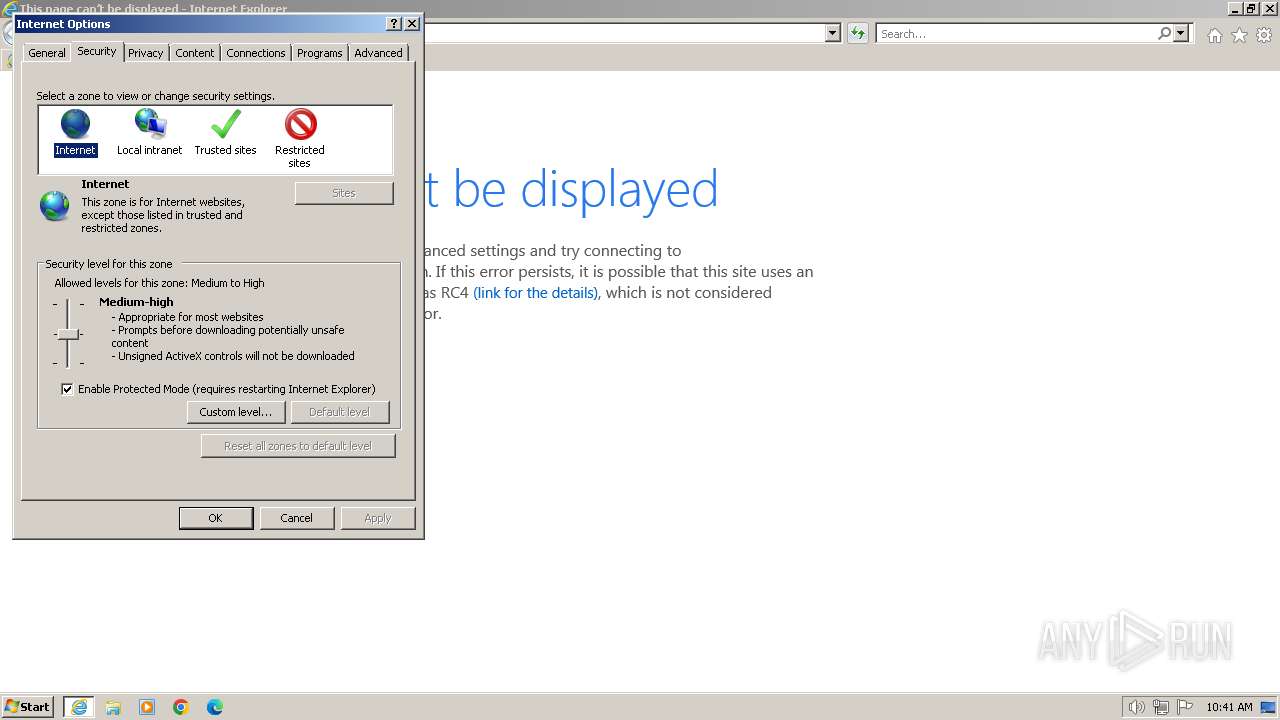
Task: Close the Internet Options dialog
Action: pos(411,23)
